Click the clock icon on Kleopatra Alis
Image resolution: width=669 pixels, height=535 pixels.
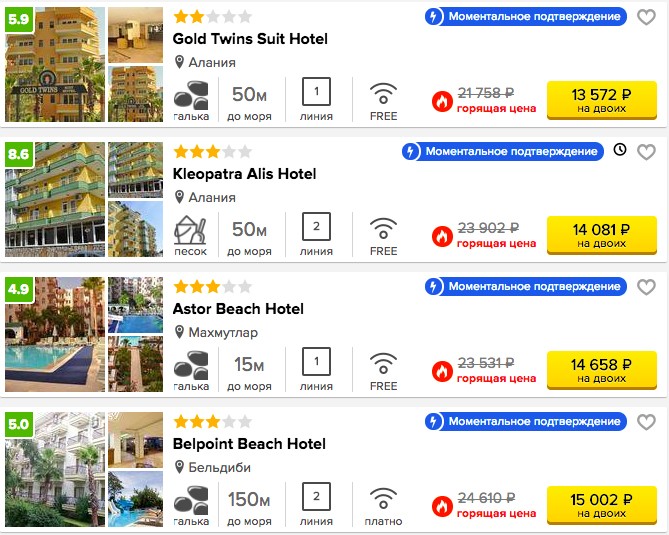tap(620, 149)
